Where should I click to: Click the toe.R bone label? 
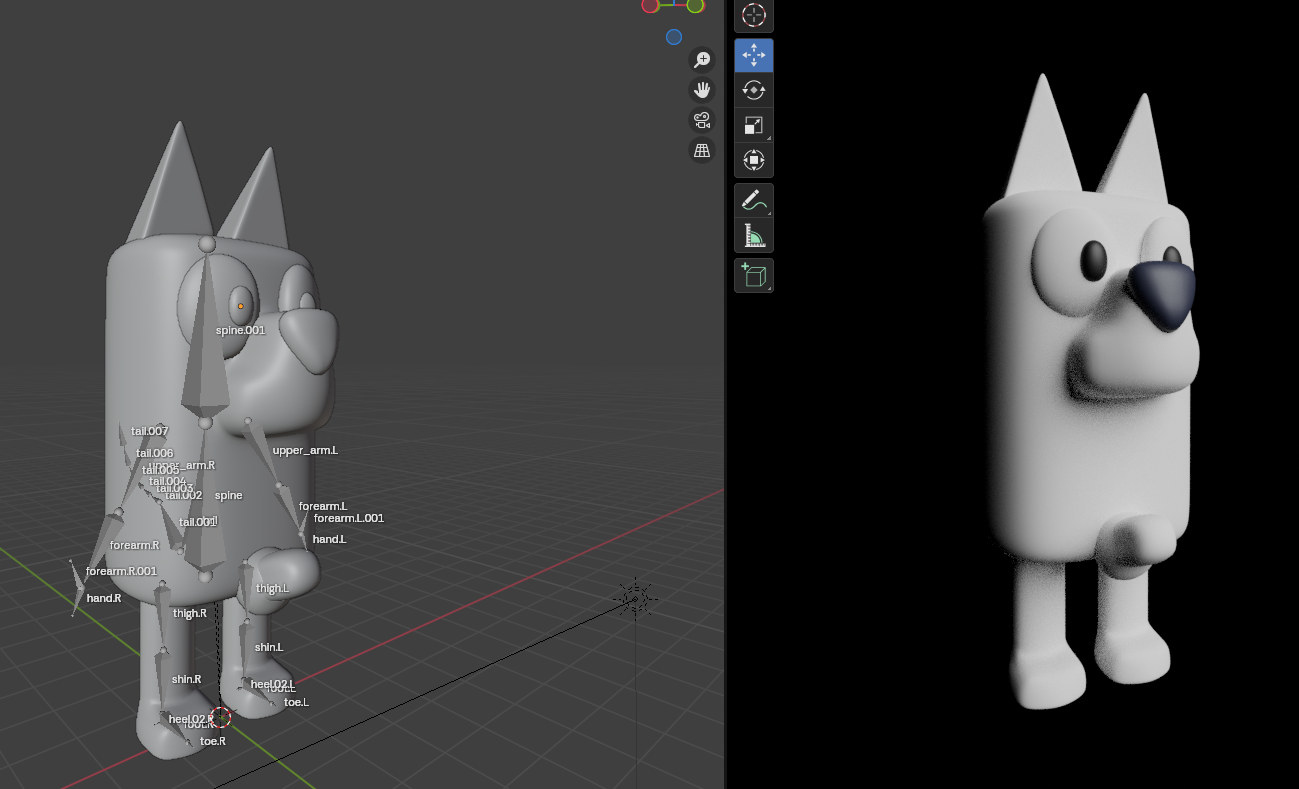pyautogui.click(x=213, y=741)
